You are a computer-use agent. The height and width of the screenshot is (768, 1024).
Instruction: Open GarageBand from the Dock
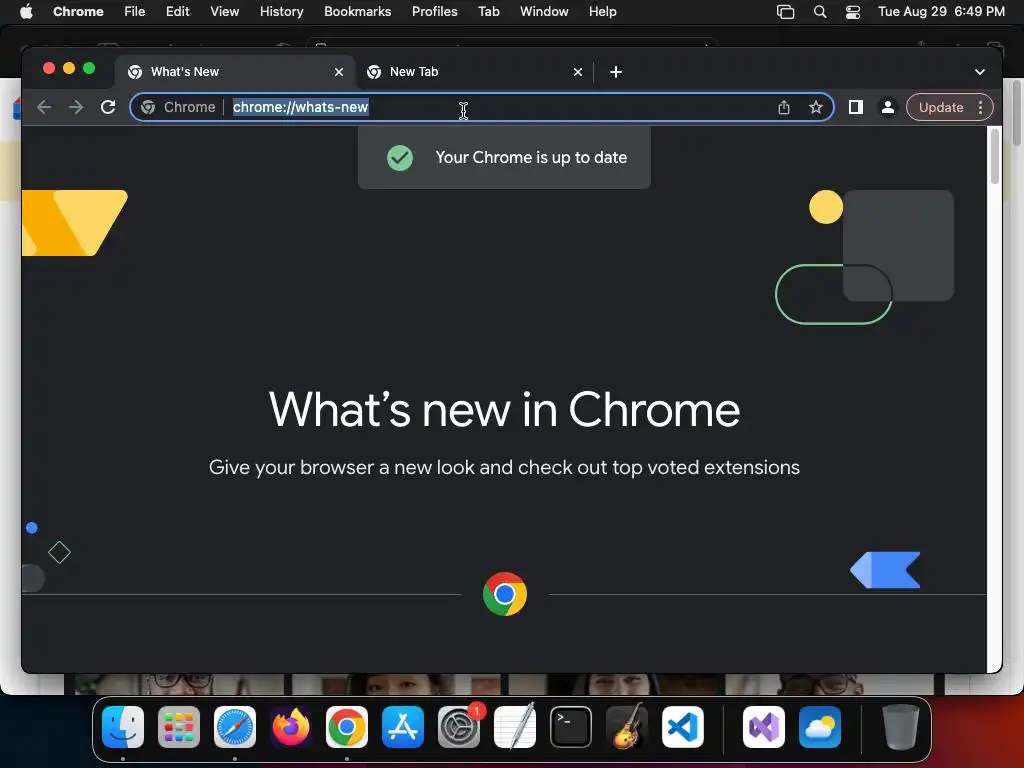[x=626, y=727]
